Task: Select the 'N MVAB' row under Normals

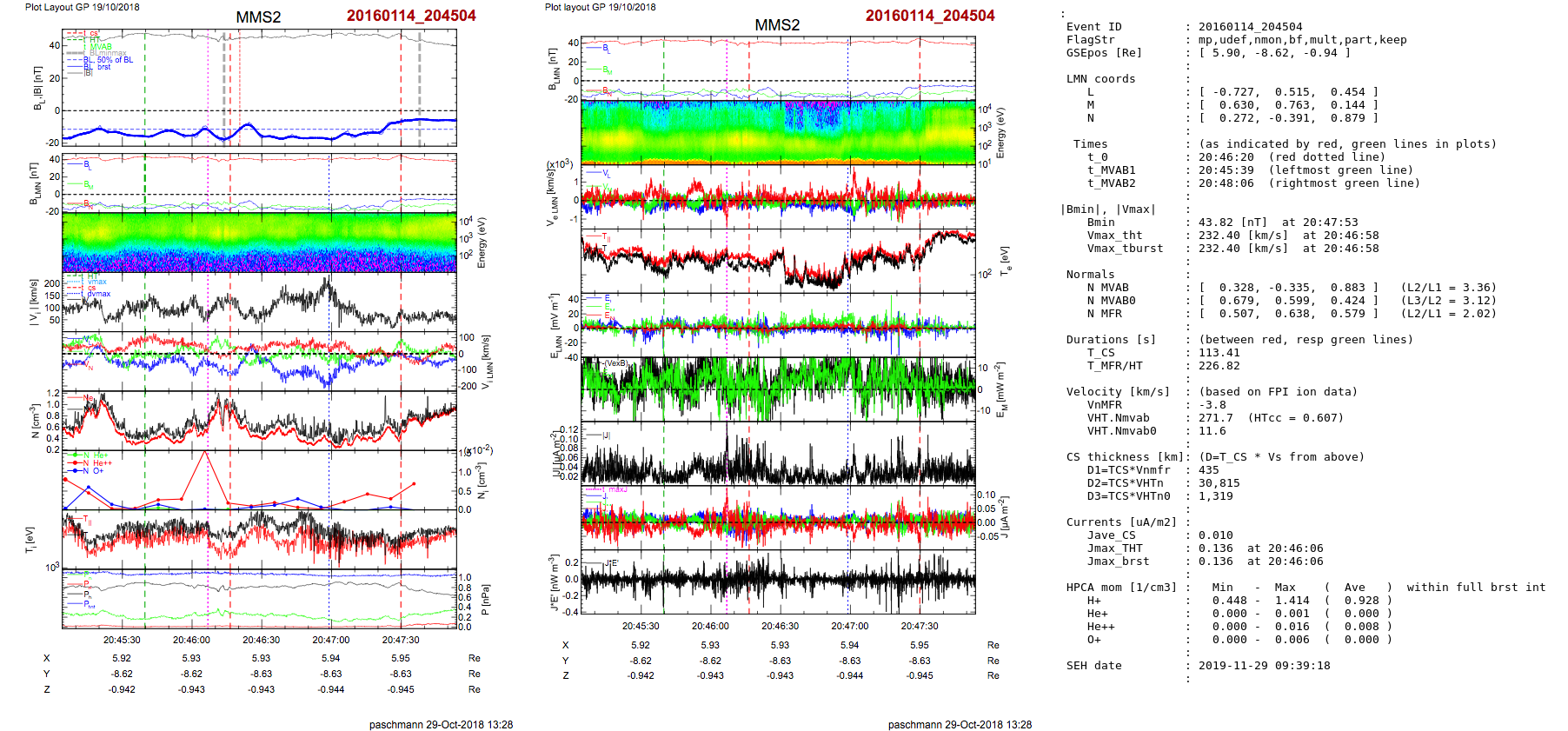Action: [1107, 288]
